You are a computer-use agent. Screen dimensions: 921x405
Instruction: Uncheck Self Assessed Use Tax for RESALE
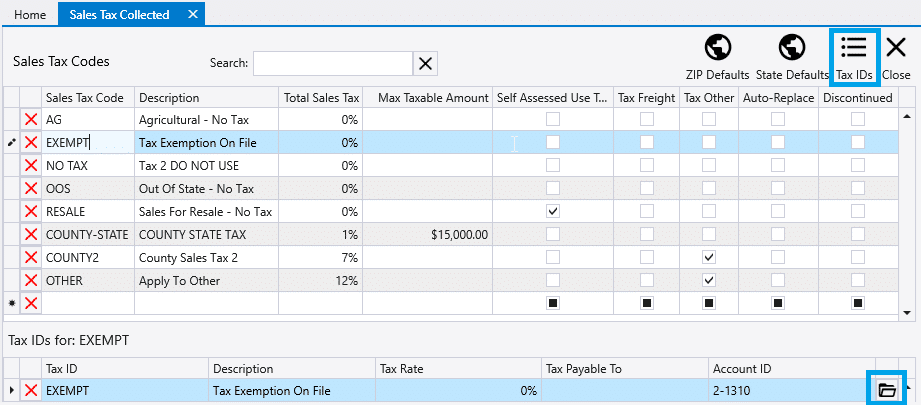click(x=552, y=212)
